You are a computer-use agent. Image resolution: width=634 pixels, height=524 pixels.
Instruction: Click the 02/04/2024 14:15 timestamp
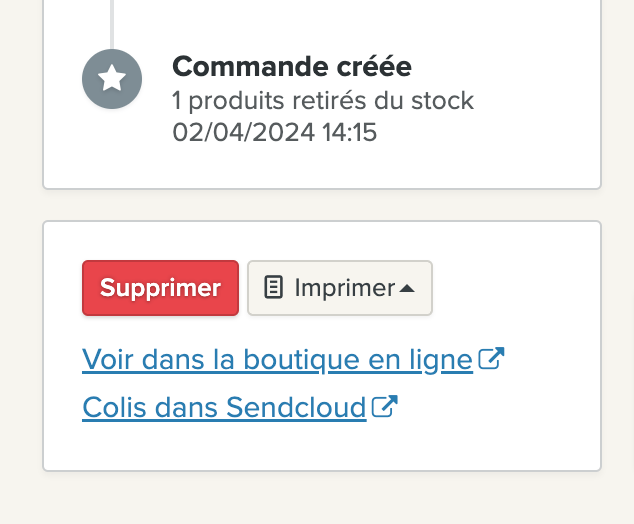point(275,133)
